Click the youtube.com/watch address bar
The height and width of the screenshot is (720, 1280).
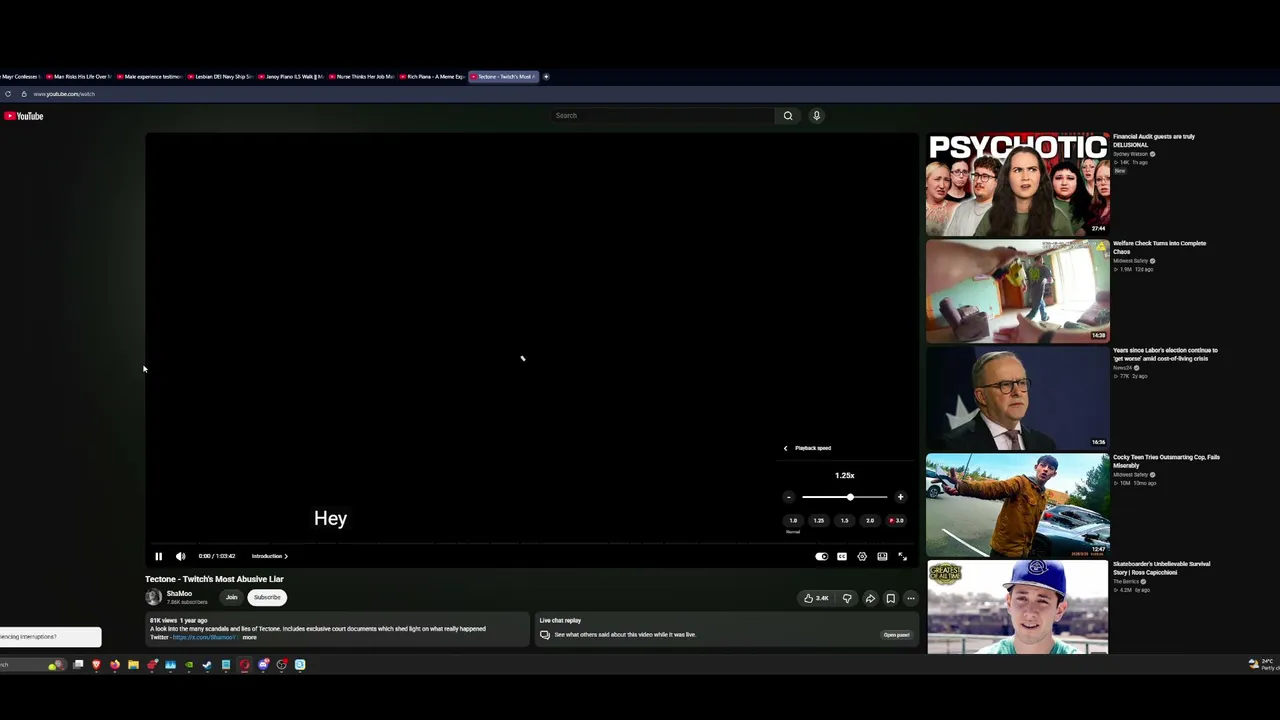(x=64, y=94)
